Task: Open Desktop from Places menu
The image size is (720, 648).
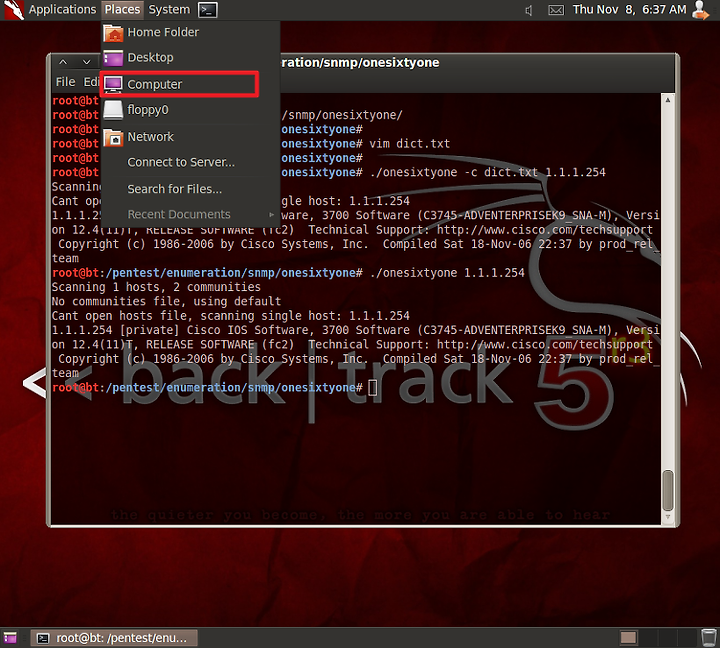Action: click(190, 57)
